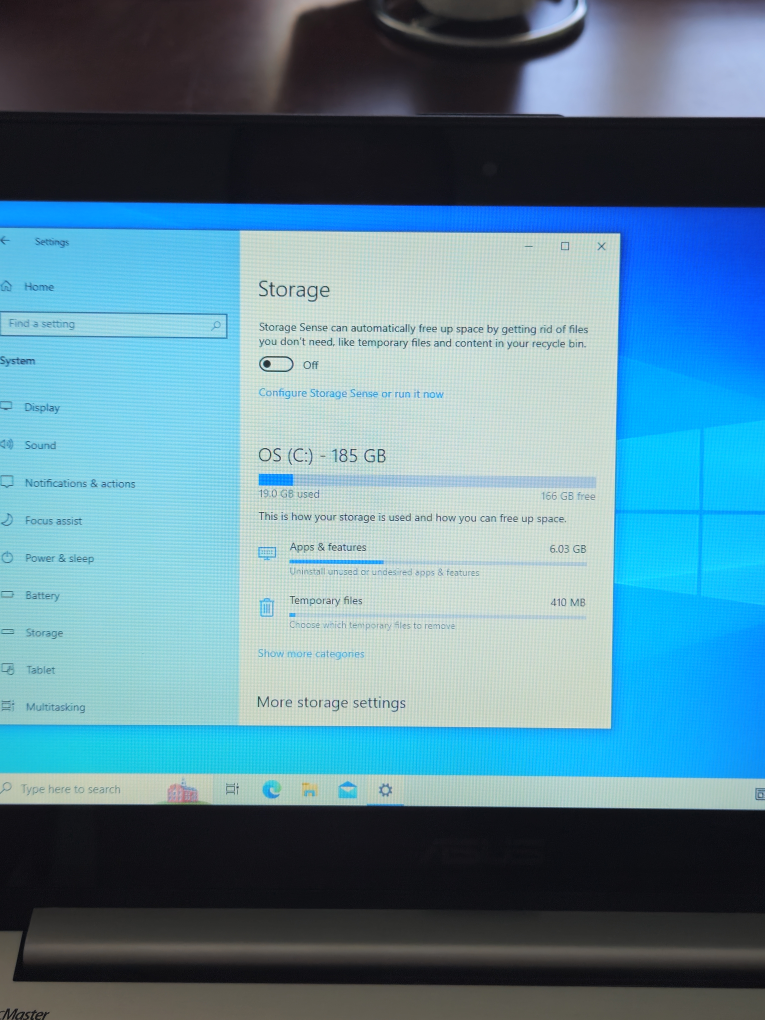
Task: Click the Settings gear taskbar icon
Action: (385, 790)
